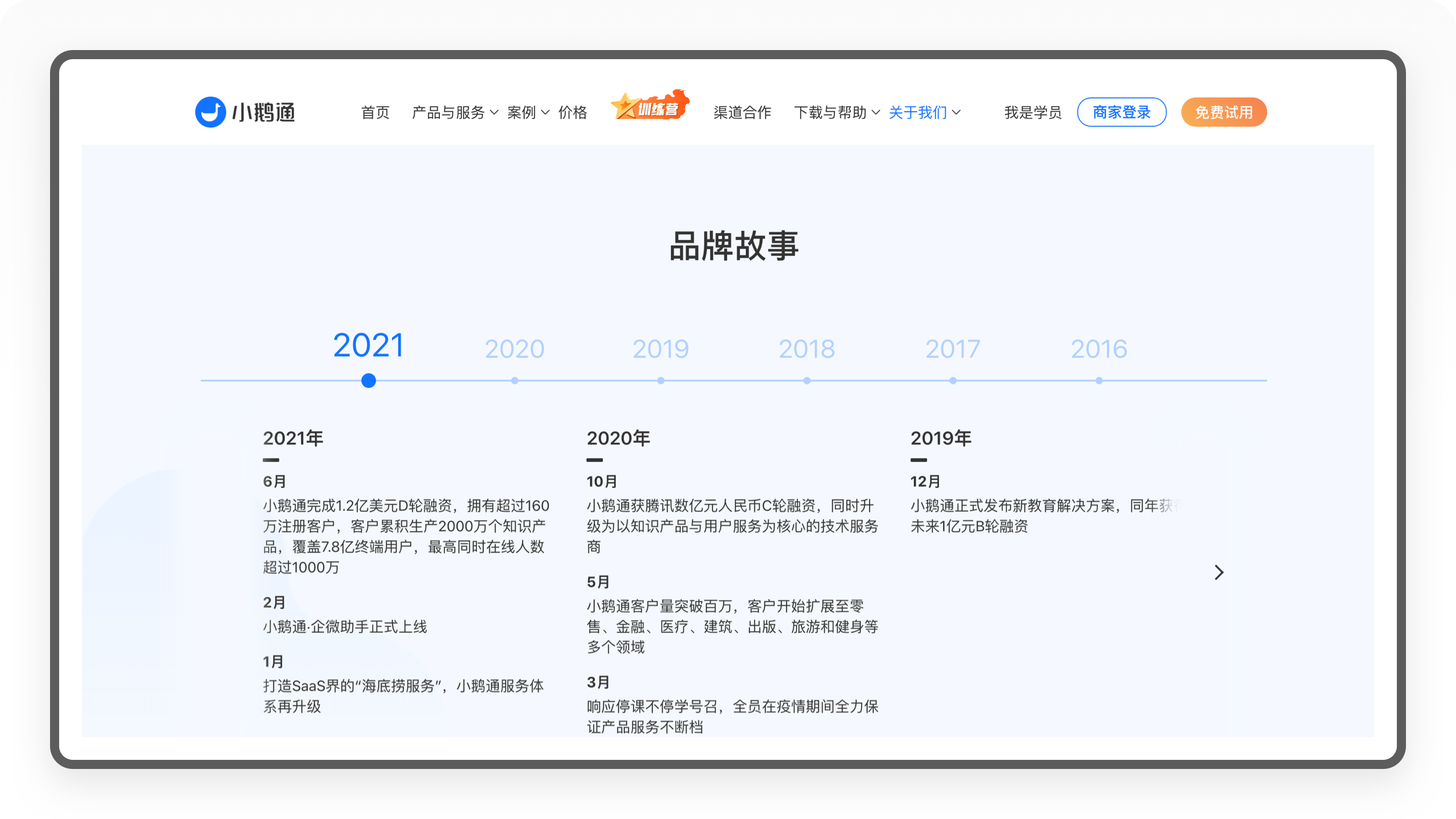Jump to 2017 in the brand story

[x=953, y=349]
